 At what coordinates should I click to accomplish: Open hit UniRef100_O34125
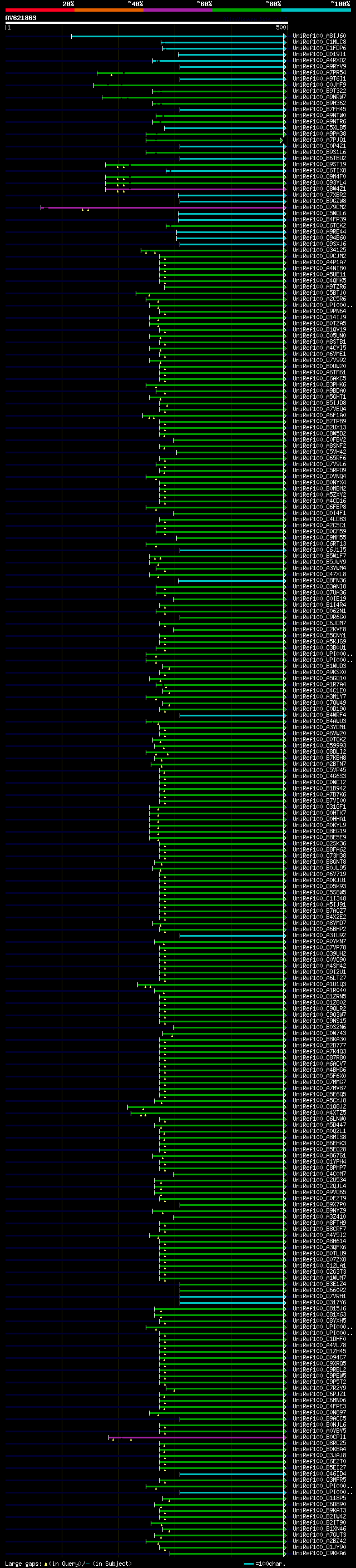(319, 250)
